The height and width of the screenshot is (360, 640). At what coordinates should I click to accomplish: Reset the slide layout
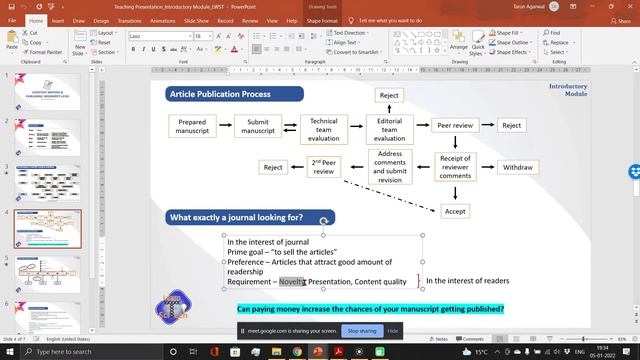pos(101,42)
